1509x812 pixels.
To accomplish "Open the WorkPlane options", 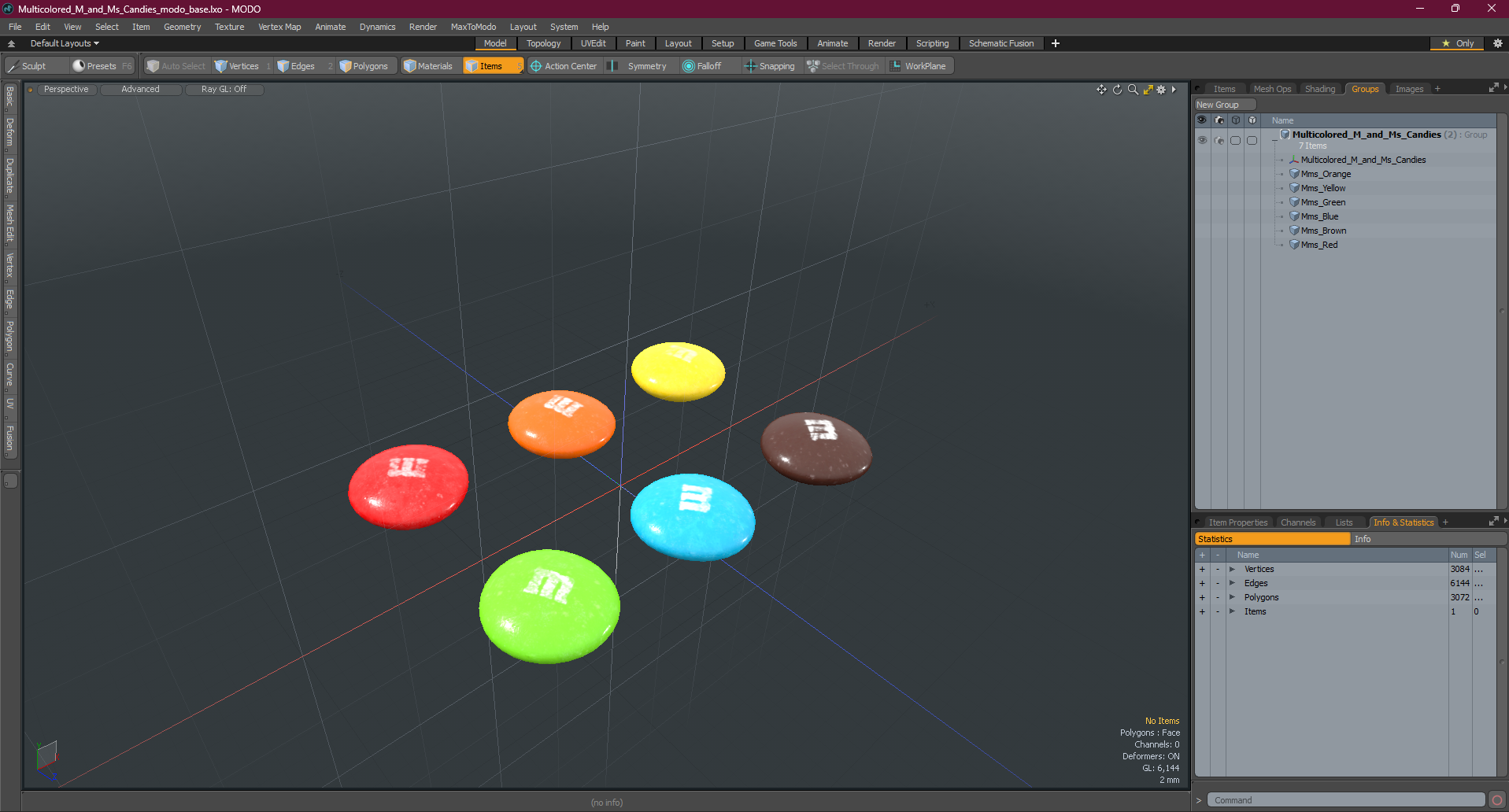I will pyautogui.click(x=919, y=66).
